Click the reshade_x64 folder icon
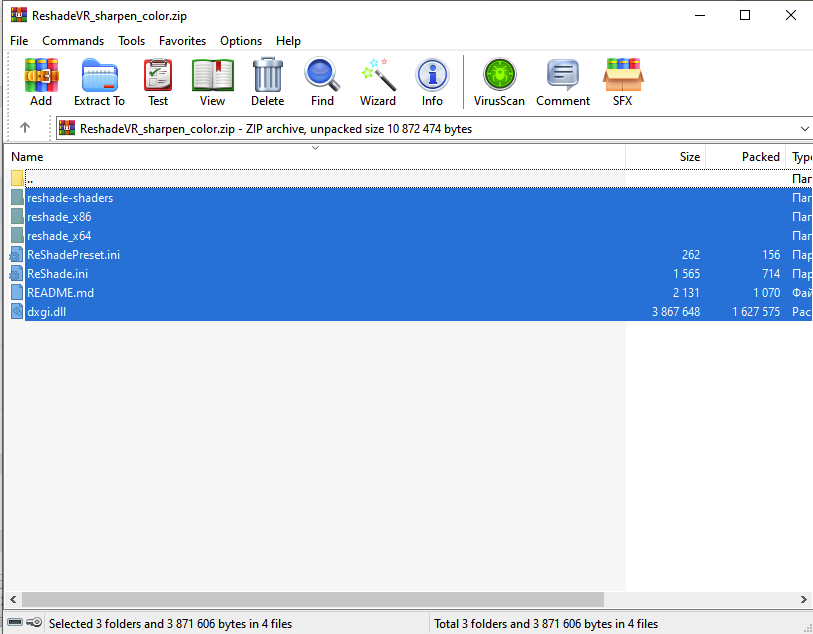 17,236
